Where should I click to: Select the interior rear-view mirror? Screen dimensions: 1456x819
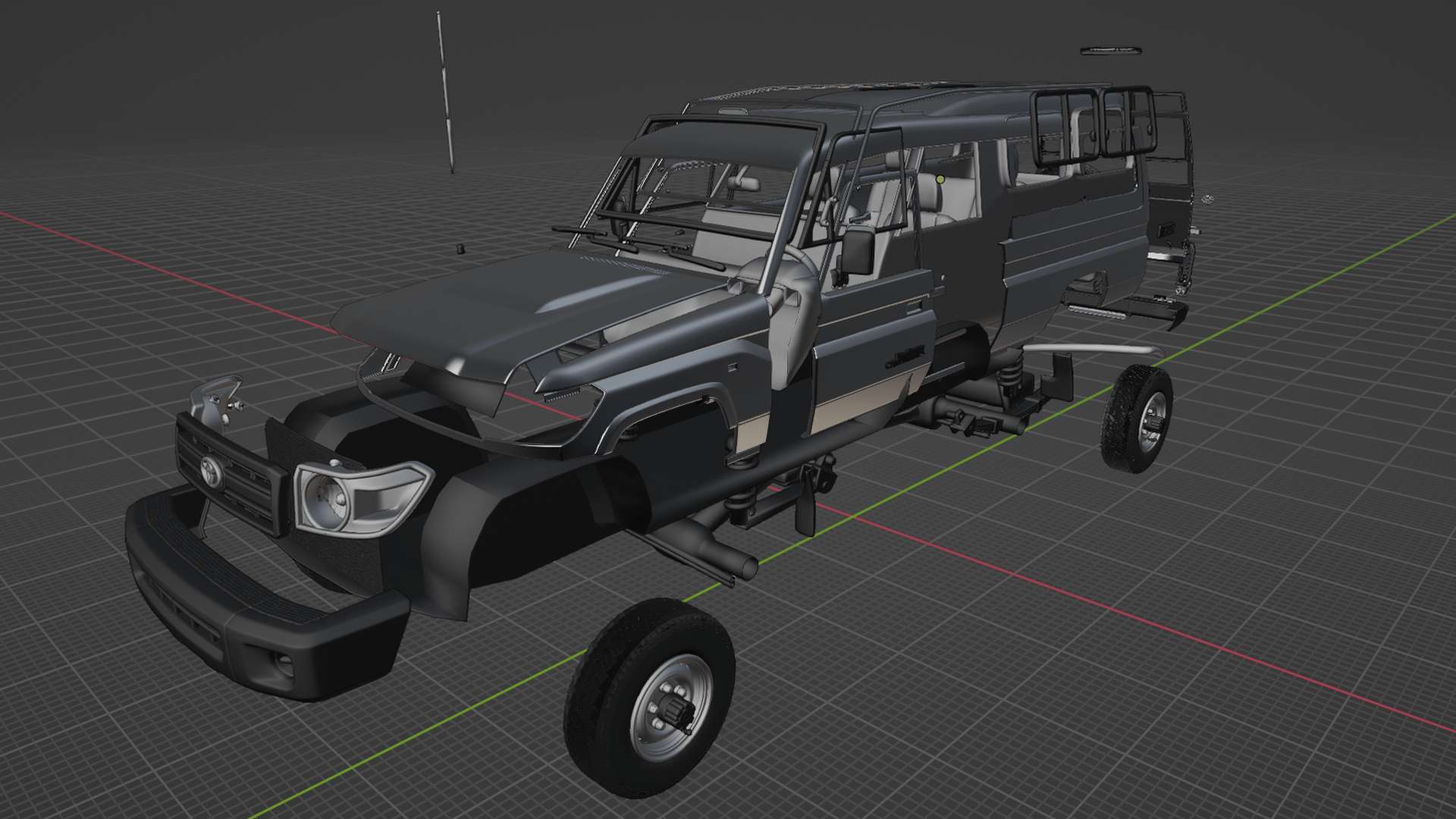(743, 182)
